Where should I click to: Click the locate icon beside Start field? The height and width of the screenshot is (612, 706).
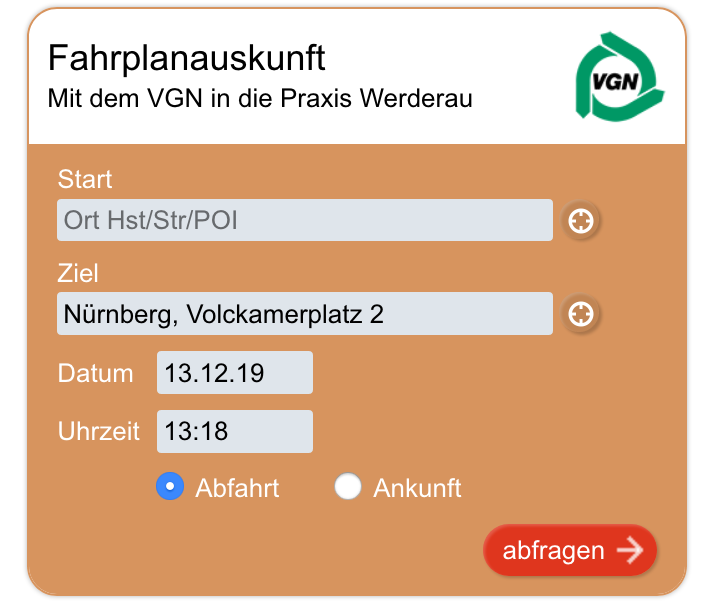click(580, 220)
